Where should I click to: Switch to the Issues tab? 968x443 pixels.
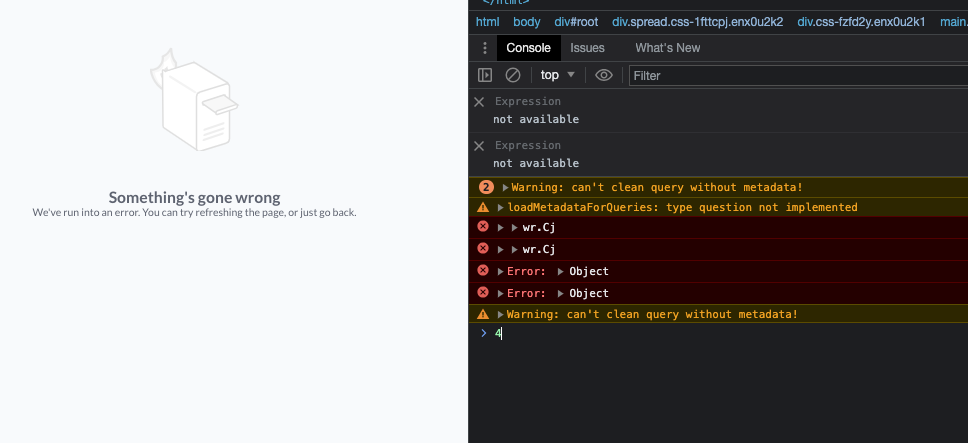[x=587, y=48]
